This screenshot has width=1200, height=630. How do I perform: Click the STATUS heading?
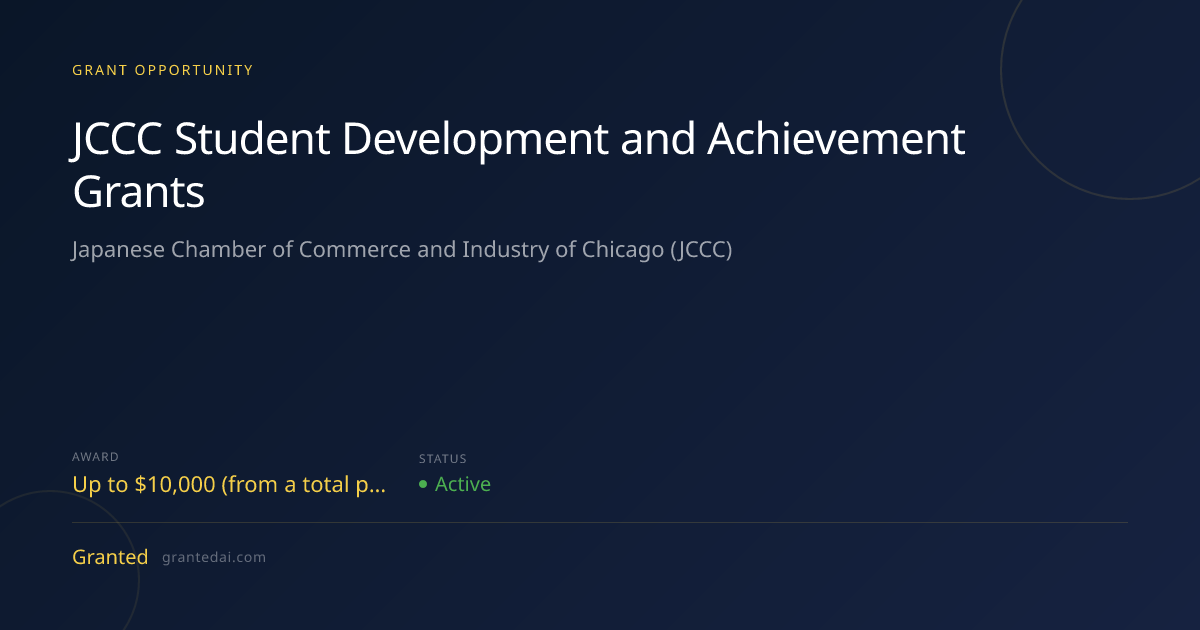(x=443, y=459)
